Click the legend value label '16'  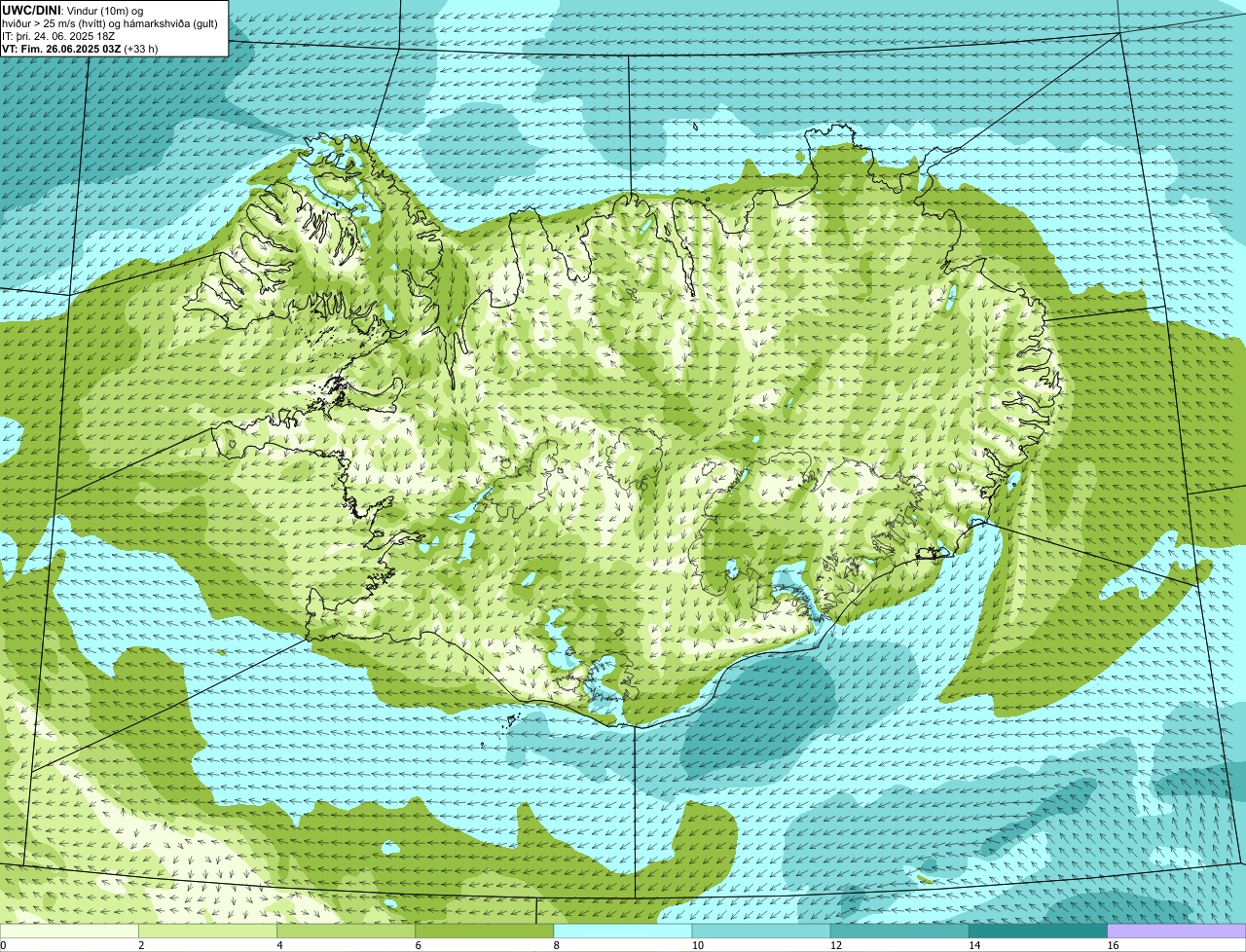pos(1113,945)
